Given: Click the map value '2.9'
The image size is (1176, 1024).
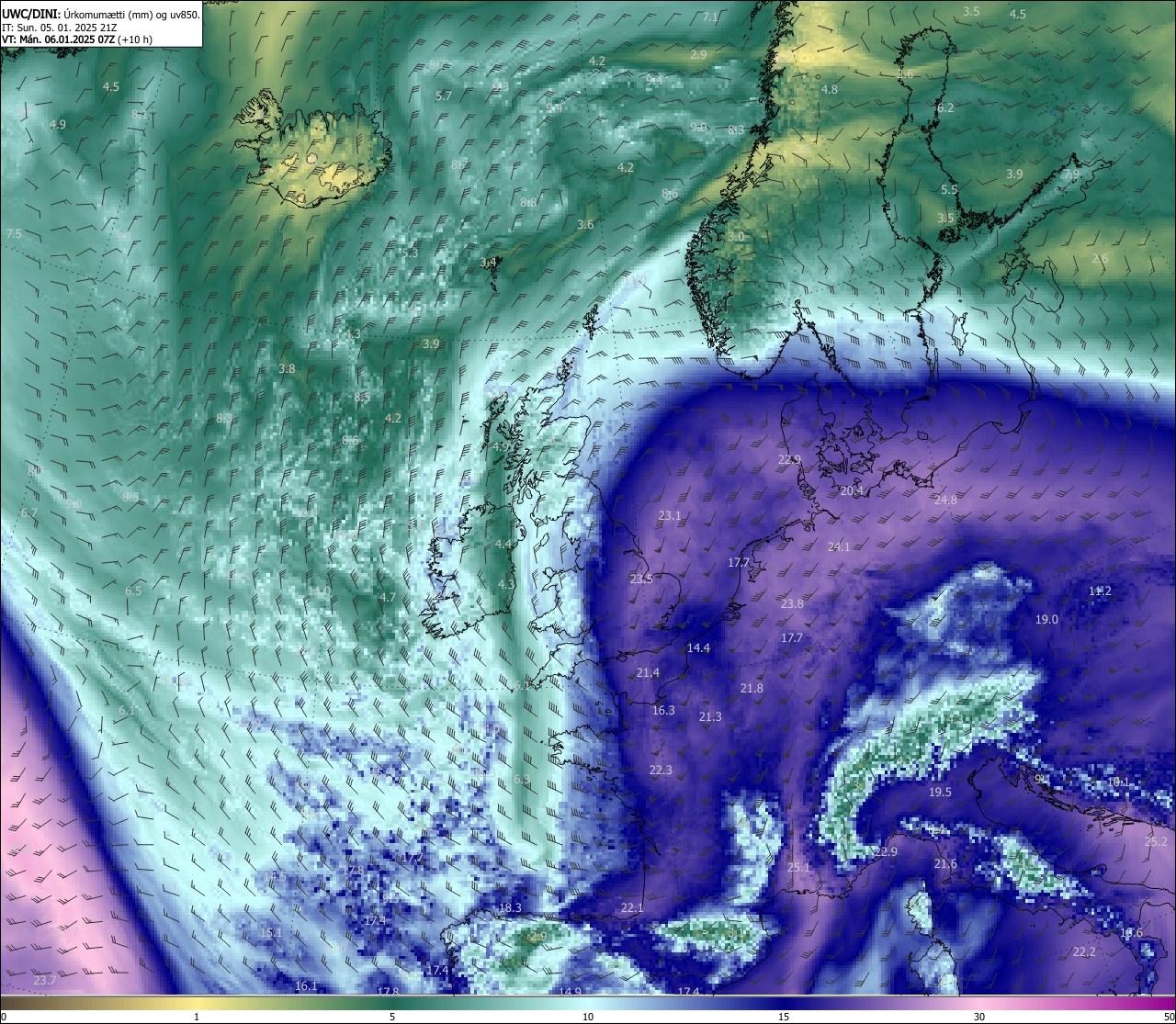Looking at the screenshot, I should pyautogui.click(x=698, y=55).
